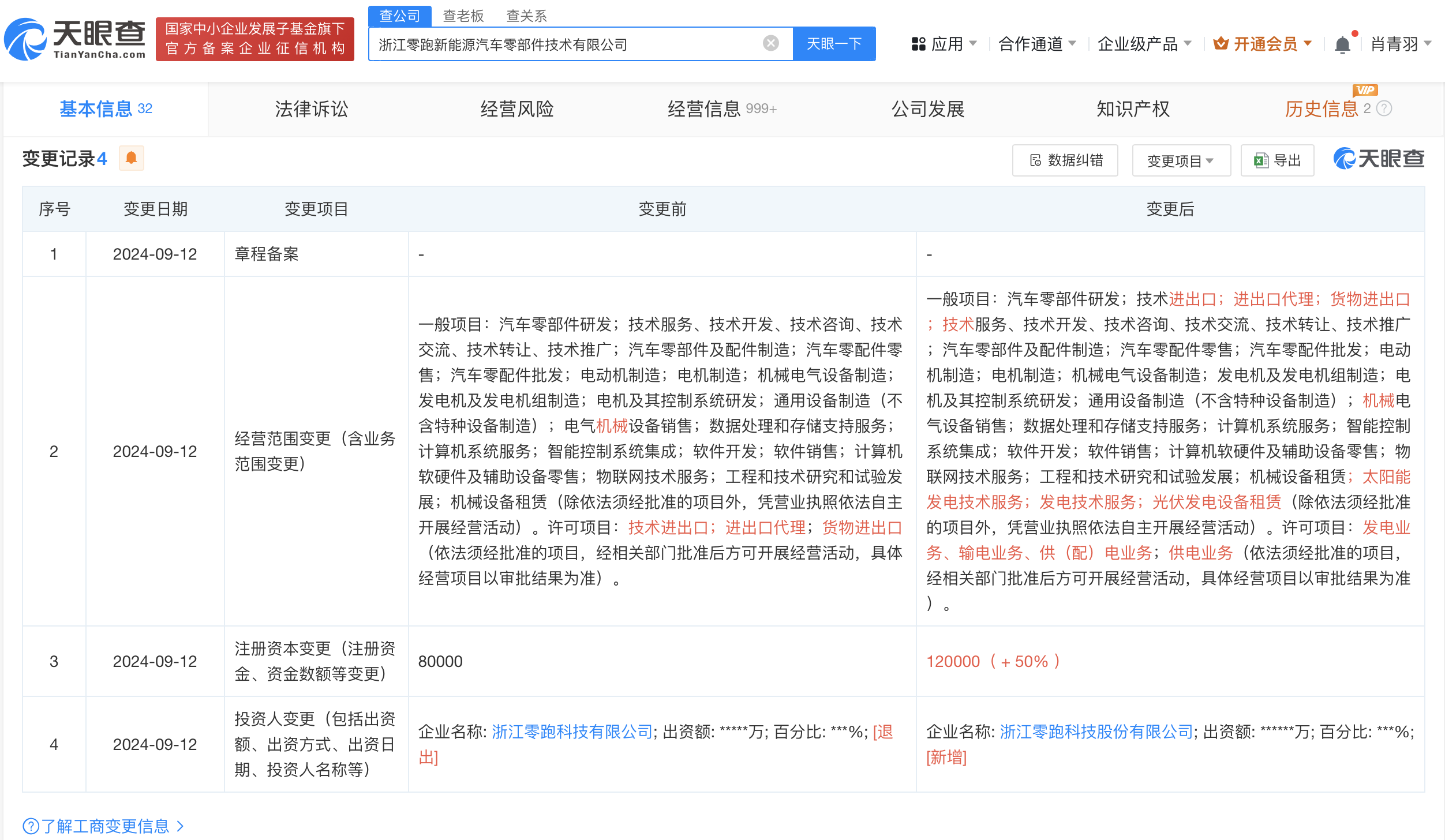Open the 公司发展 tab

pos(927,109)
